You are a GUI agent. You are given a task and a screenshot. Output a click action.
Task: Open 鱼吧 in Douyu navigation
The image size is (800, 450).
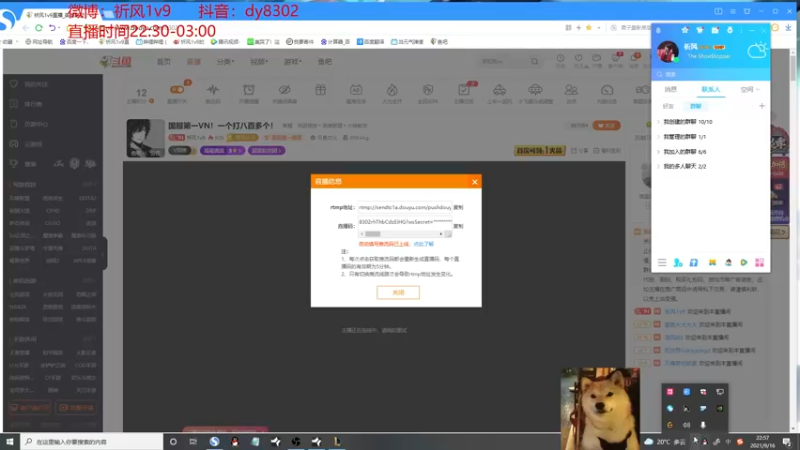(324, 62)
